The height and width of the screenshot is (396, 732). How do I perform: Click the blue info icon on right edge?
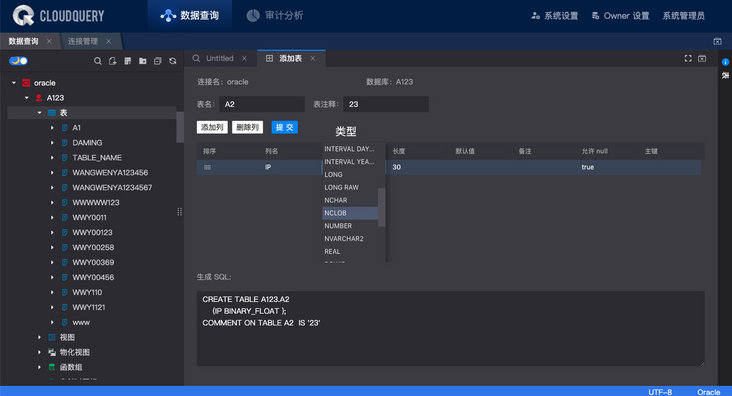pyautogui.click(x=725, y=62)
